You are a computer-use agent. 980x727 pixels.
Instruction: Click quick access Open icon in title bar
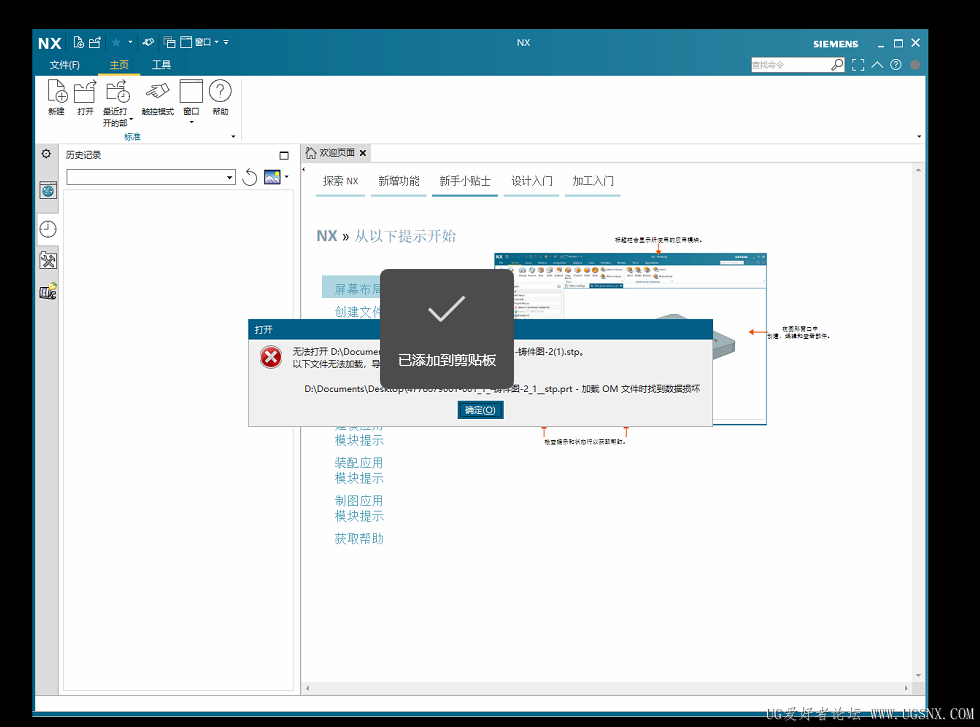coord(94,43)
